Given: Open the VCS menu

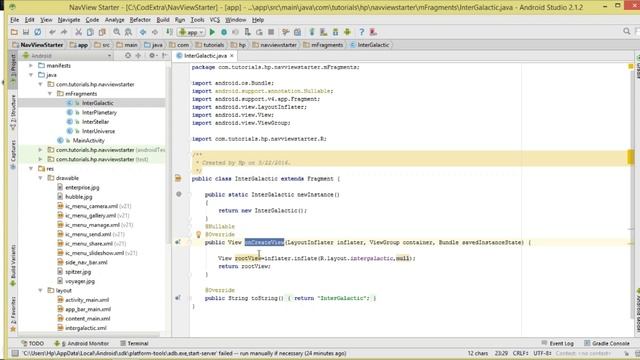Looking at the screenshot, I should (x=215, y=20).
